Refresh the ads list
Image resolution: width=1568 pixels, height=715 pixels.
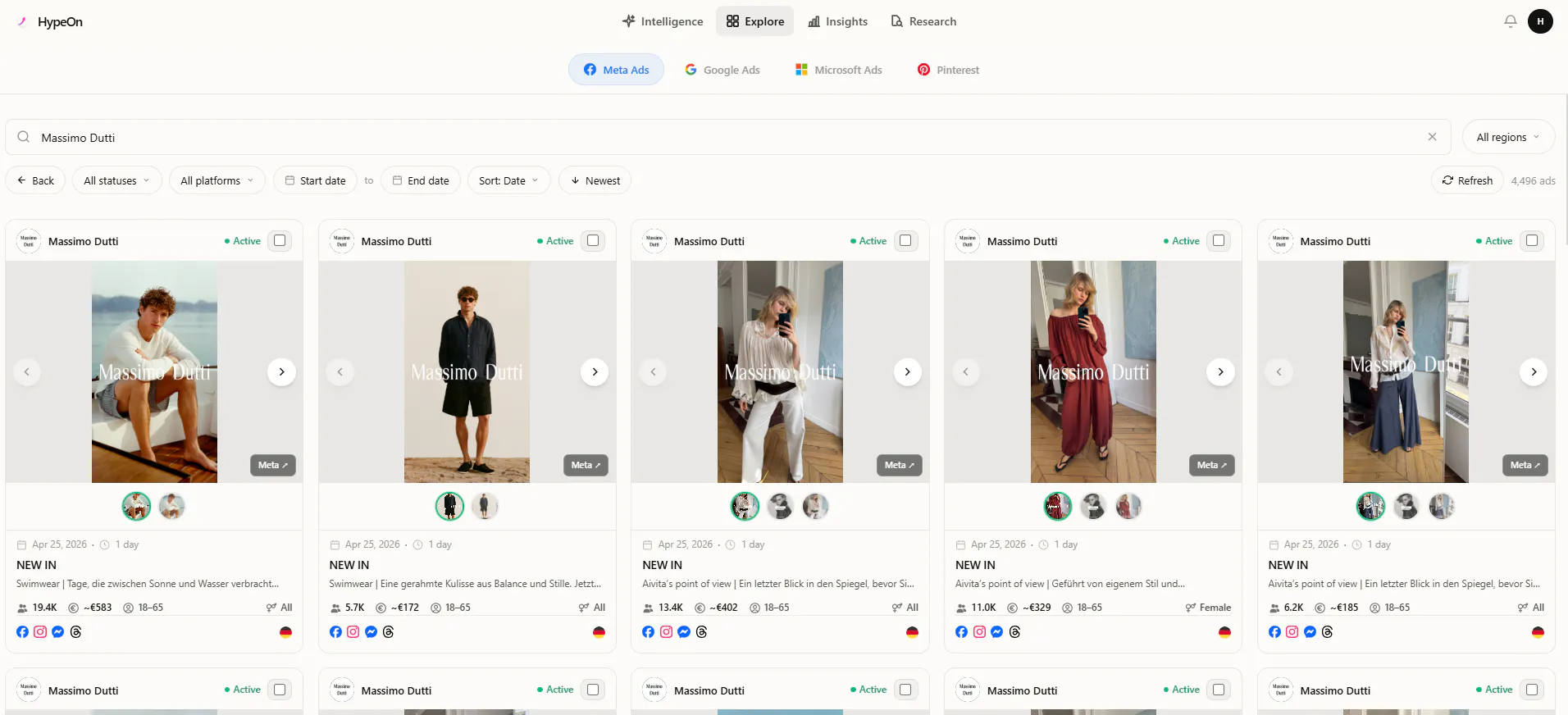(1467, 180)
